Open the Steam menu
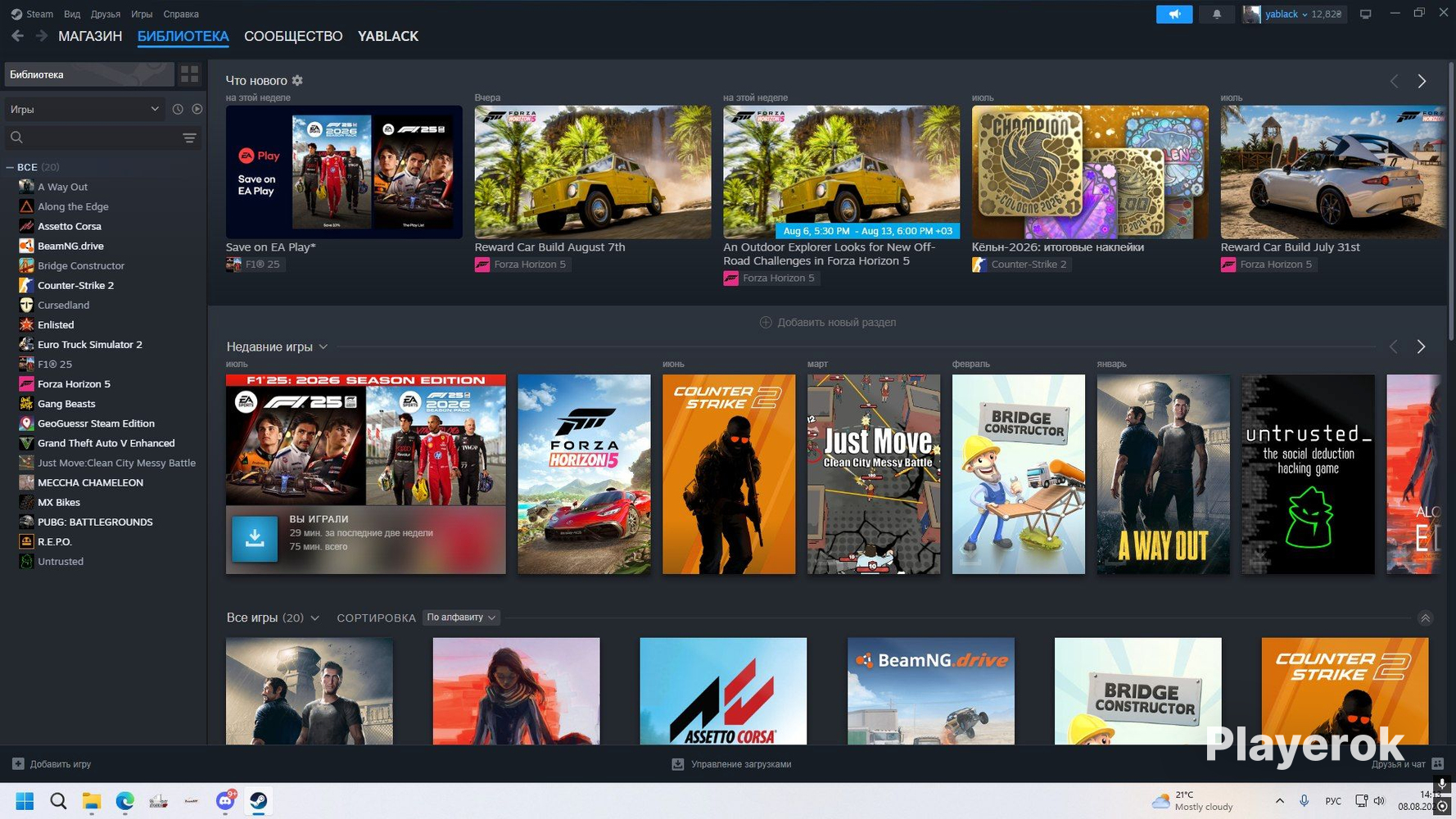Viewport: 1456px width, 819px height. (33, 14)
